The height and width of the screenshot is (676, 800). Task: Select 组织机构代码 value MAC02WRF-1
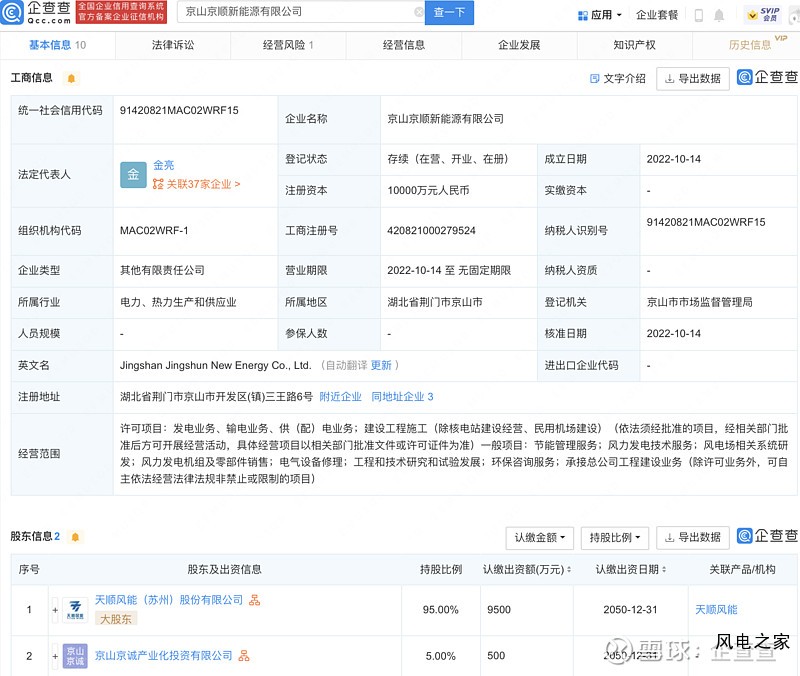pos(154,231)
